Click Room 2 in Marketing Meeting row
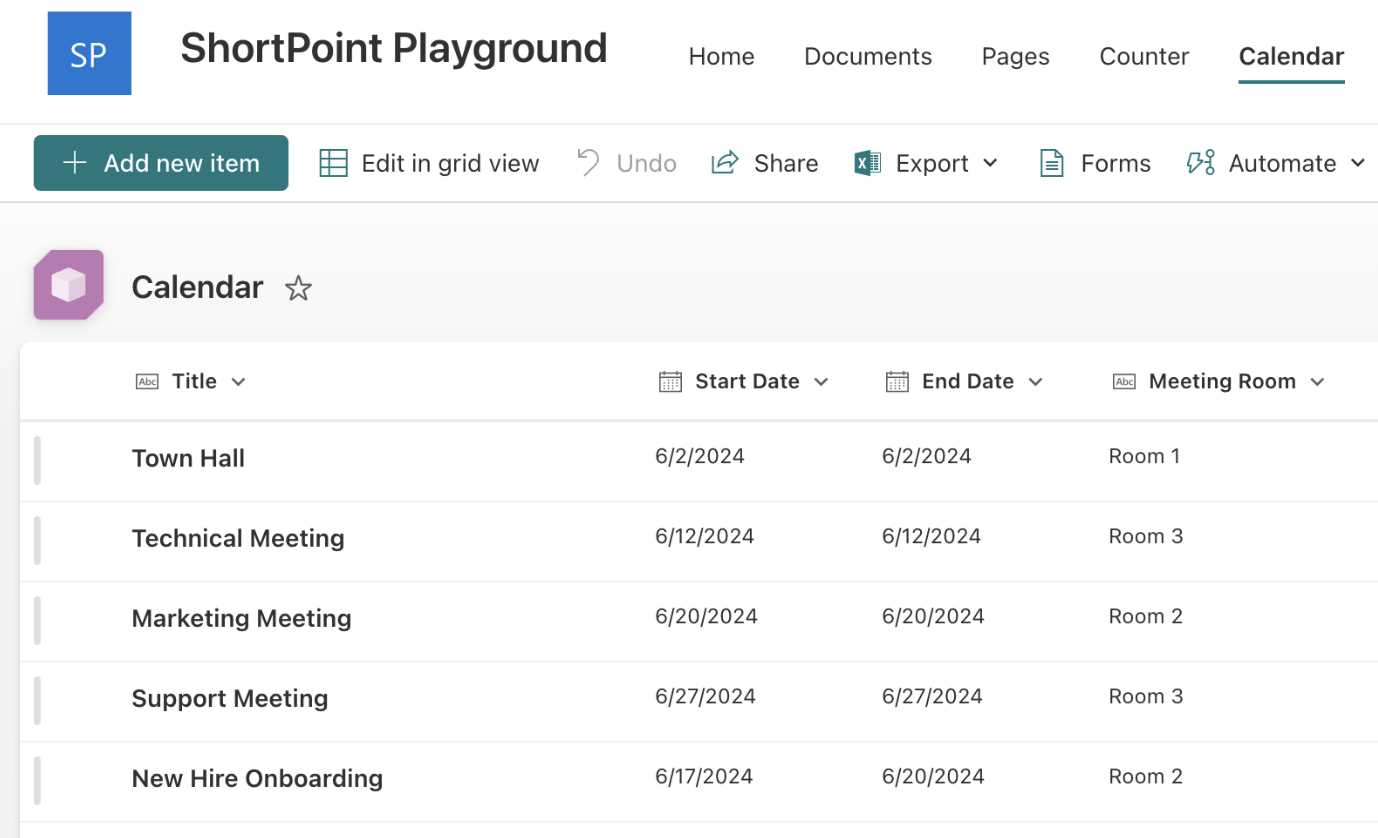 pos(1146,616)
